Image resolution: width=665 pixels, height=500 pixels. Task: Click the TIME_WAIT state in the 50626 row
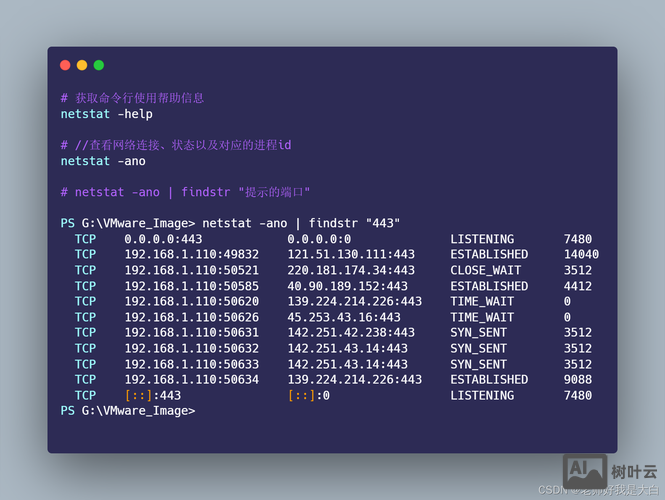482,317
